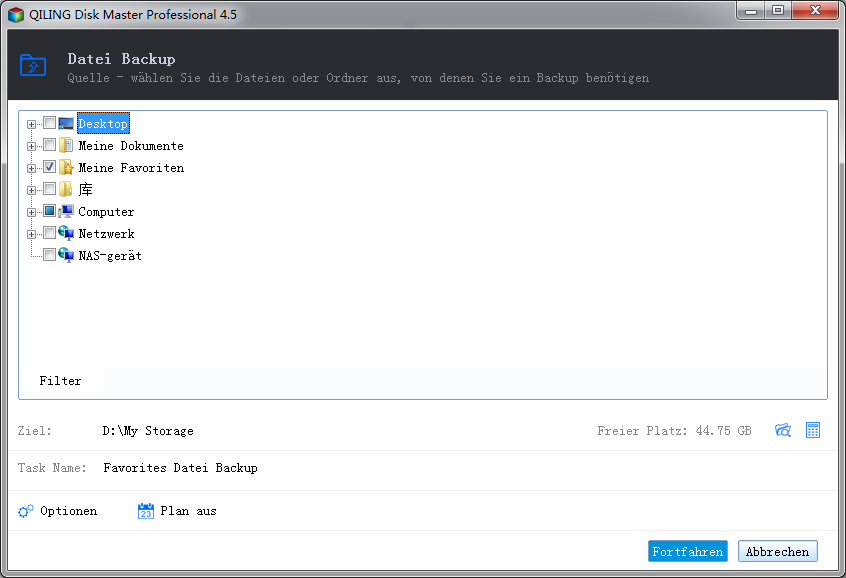The image size is (846, 578).
Task: Click the Fortfahren button
Action: [x=688, y=551]
